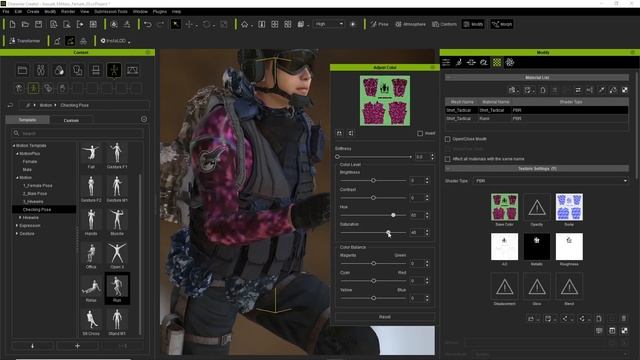
Task: Open the Edit menu
Action: [18, 12]
